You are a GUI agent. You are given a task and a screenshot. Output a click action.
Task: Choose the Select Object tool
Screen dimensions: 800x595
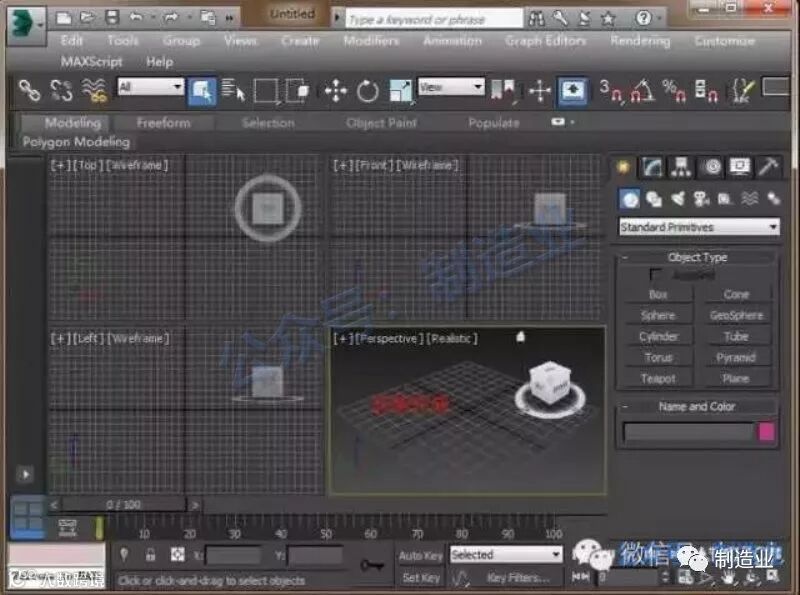pos(202,91)
